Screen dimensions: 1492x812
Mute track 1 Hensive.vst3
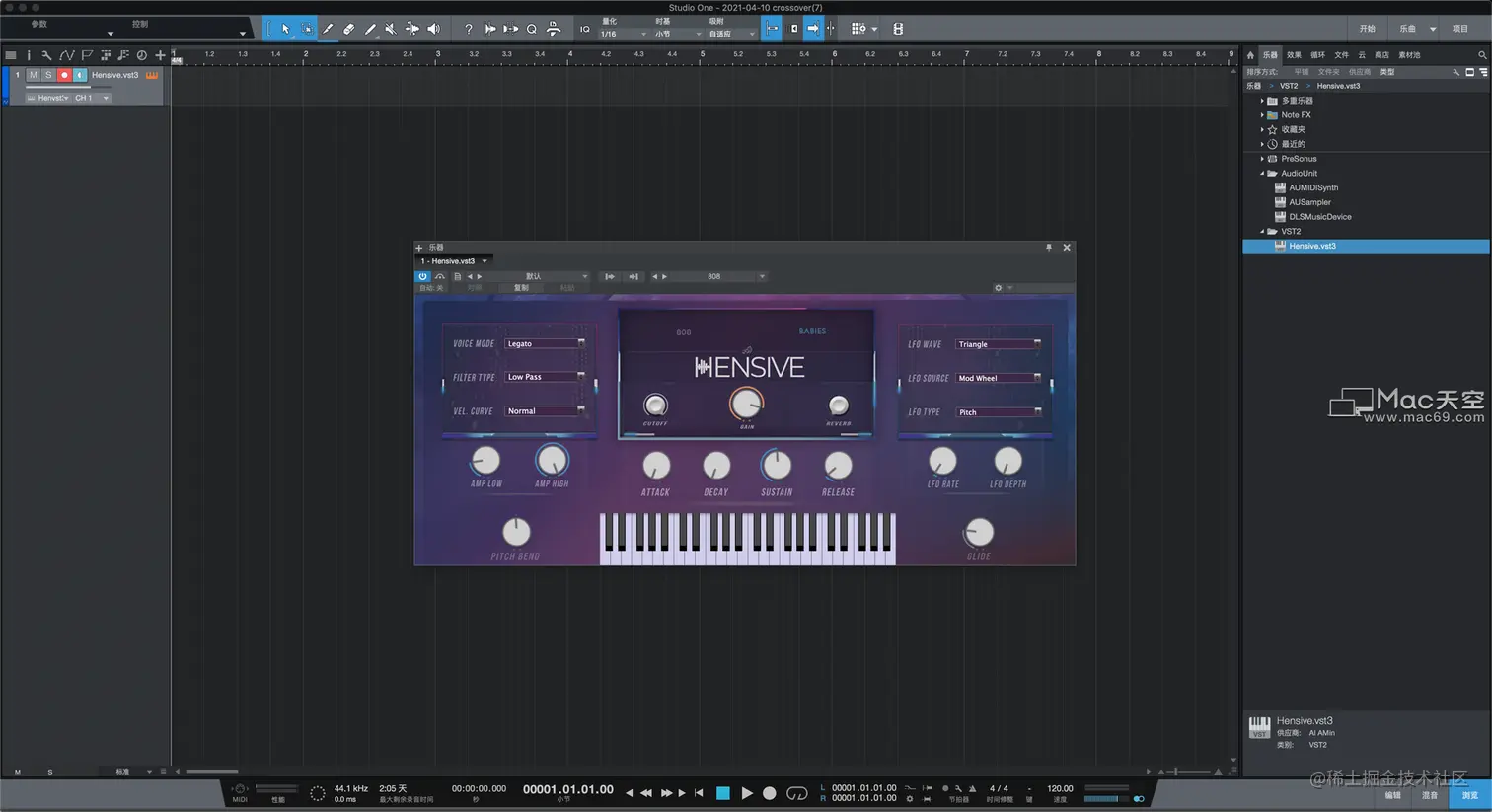pos(34,75)
